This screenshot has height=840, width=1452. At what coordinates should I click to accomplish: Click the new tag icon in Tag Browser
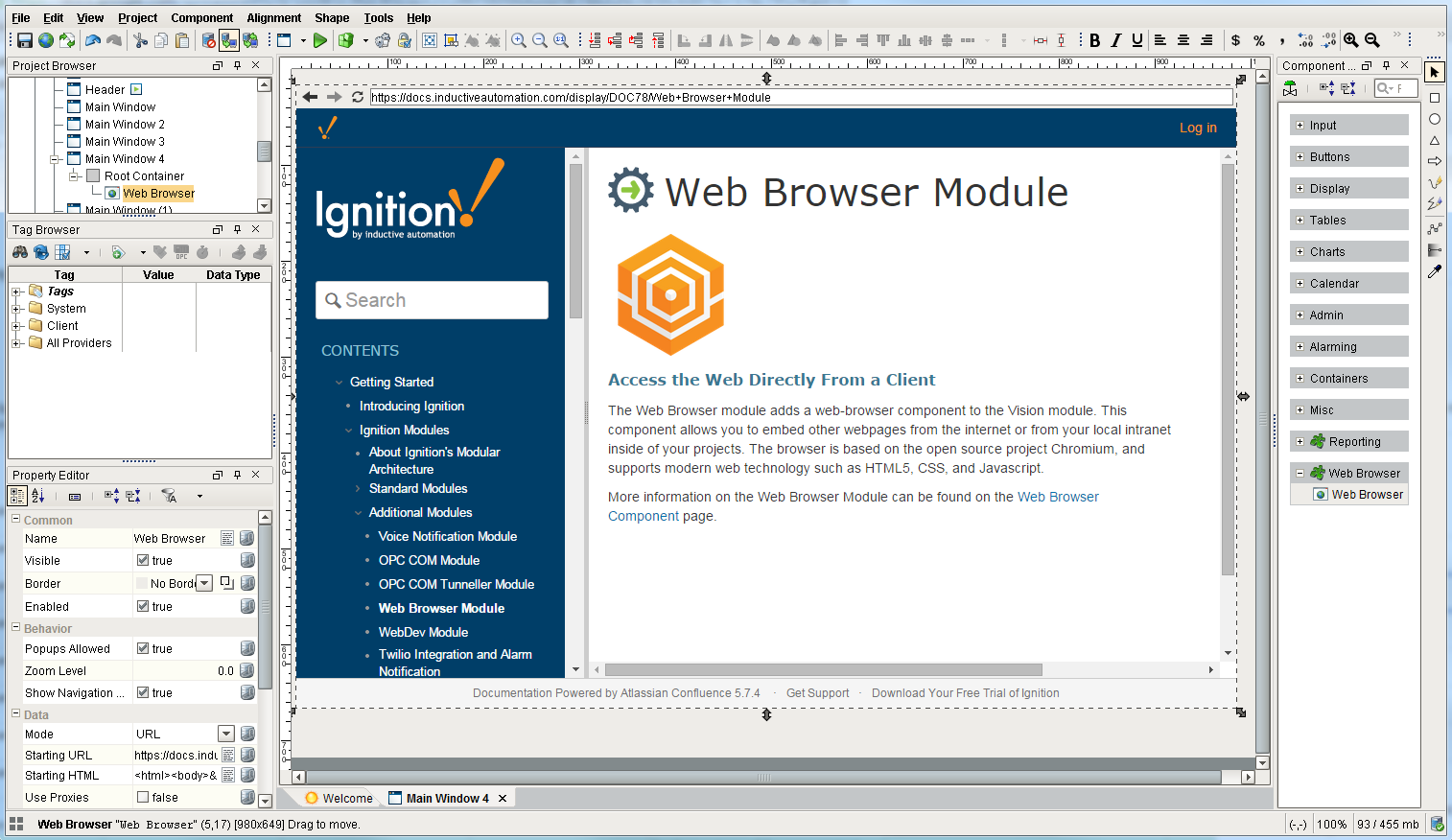118,252
